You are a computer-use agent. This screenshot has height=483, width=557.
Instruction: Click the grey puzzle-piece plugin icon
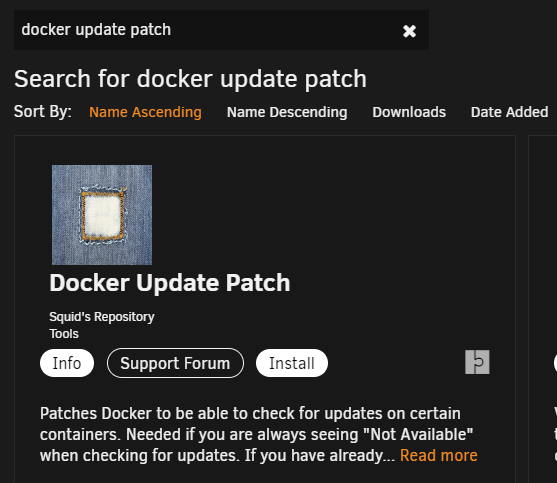click(477, 362)
